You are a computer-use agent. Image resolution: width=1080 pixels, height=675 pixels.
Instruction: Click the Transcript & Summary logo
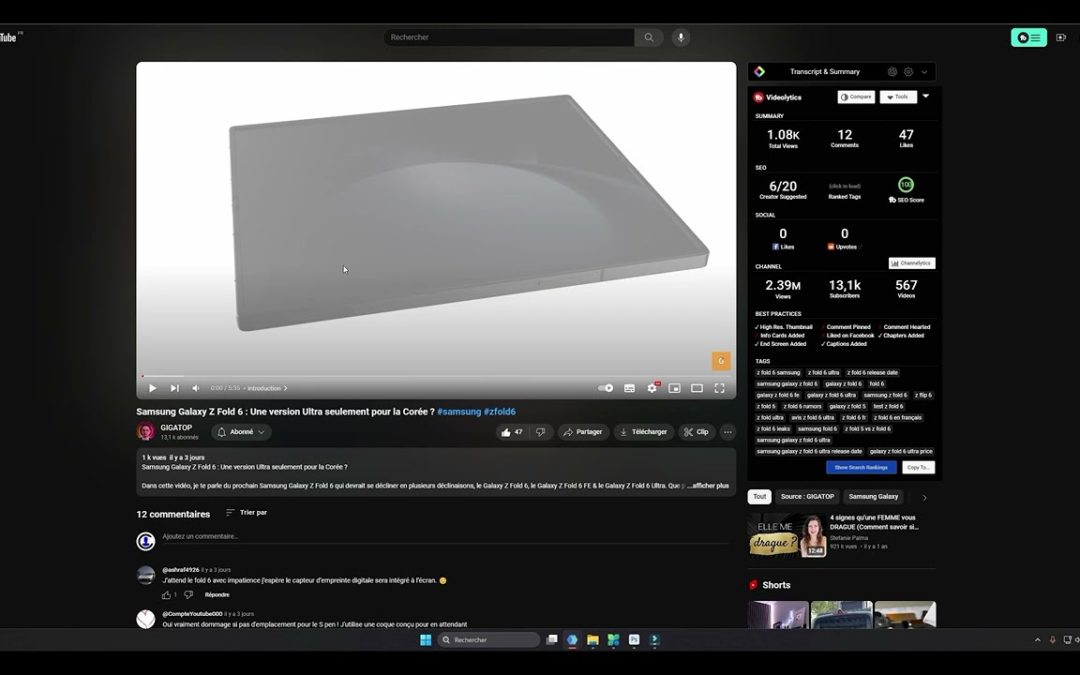[759, 72]
